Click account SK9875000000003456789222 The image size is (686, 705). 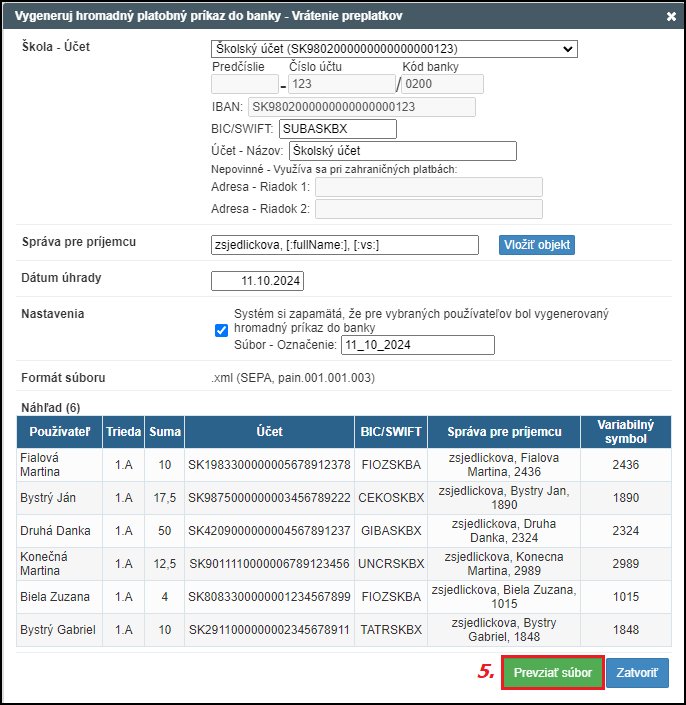(269, 498)
